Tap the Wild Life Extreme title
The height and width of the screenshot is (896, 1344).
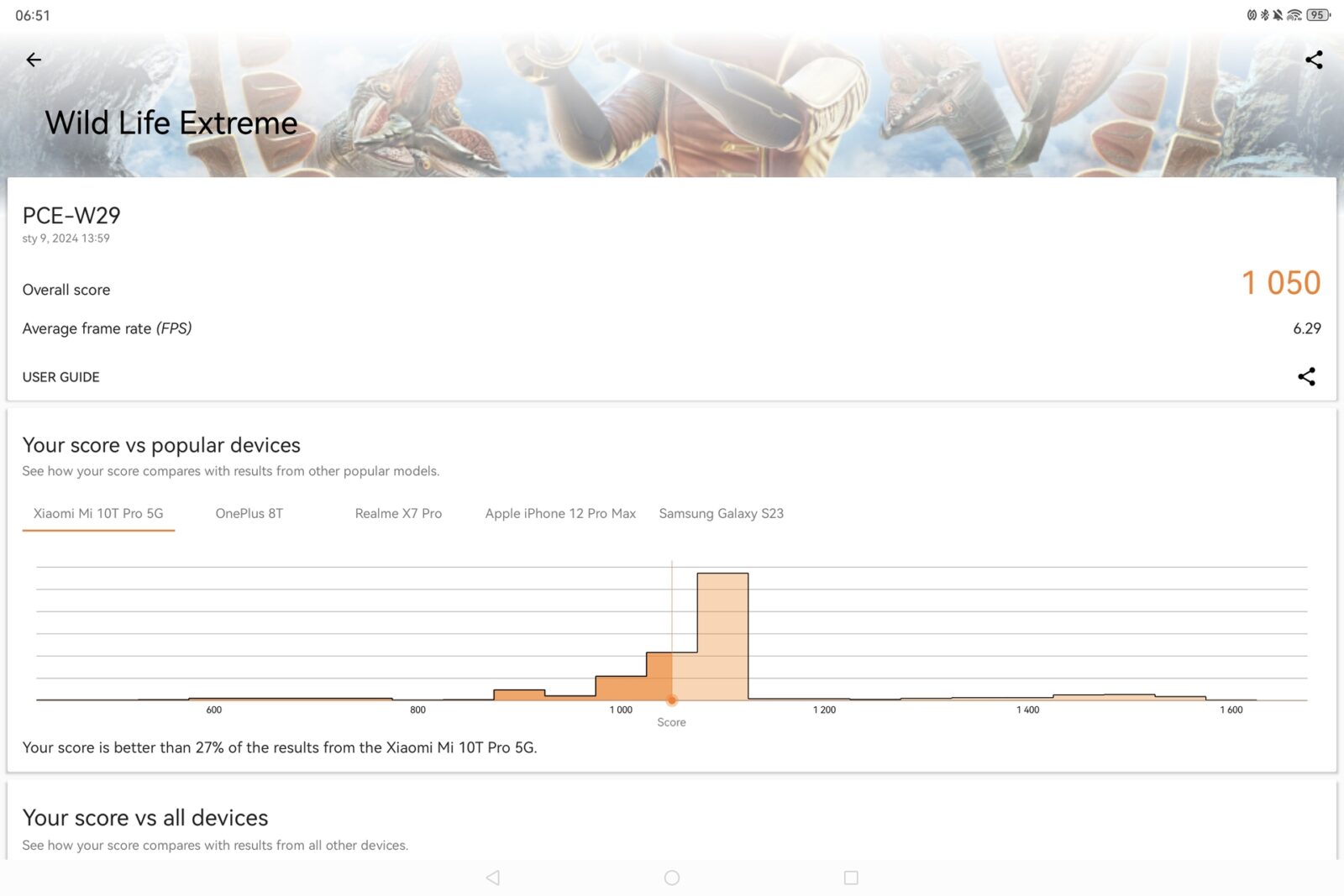(x=171, y=123)
